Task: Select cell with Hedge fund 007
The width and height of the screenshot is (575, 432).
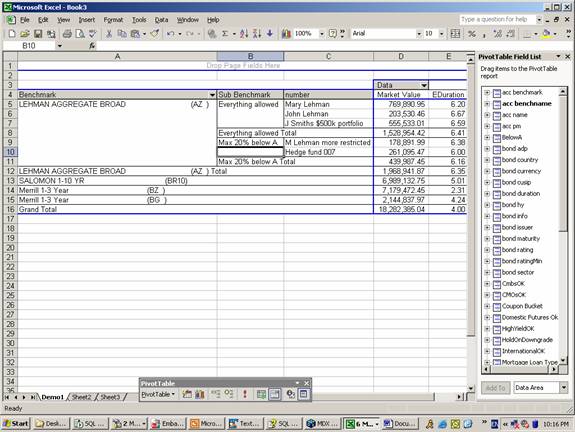Action: (328, 152)
